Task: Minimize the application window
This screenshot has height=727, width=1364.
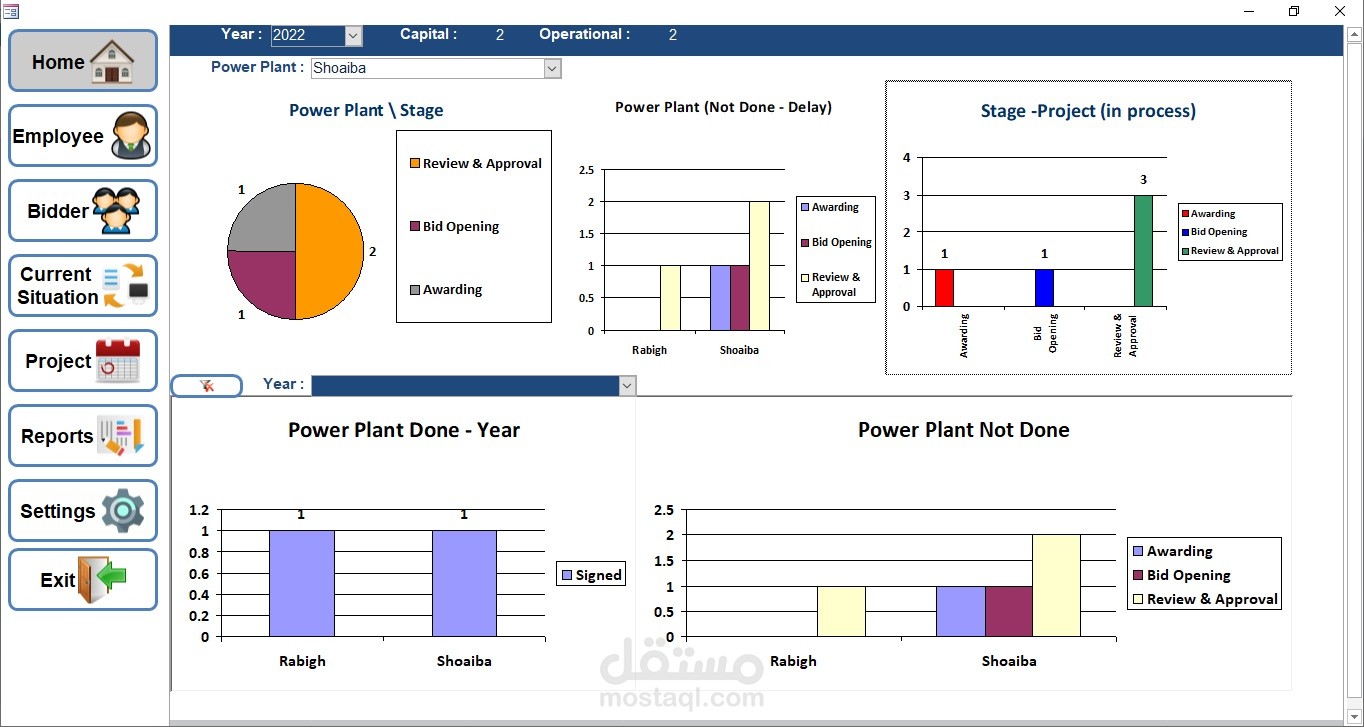Action: click(1249, 11)
